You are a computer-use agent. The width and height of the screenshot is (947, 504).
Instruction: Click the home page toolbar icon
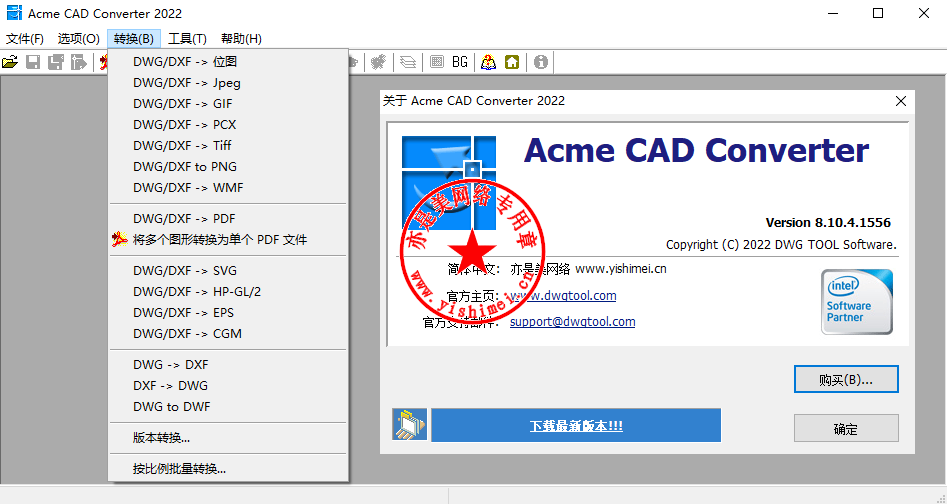pos(512,62)
